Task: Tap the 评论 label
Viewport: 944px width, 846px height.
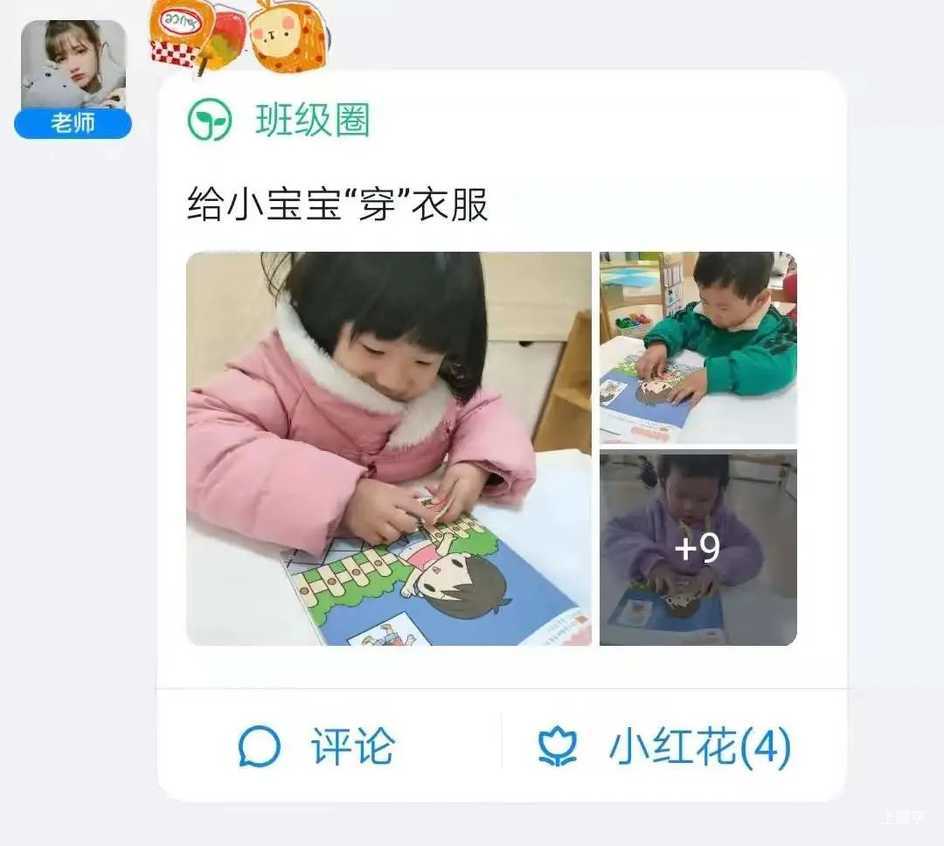Action: tap(353, 747)
